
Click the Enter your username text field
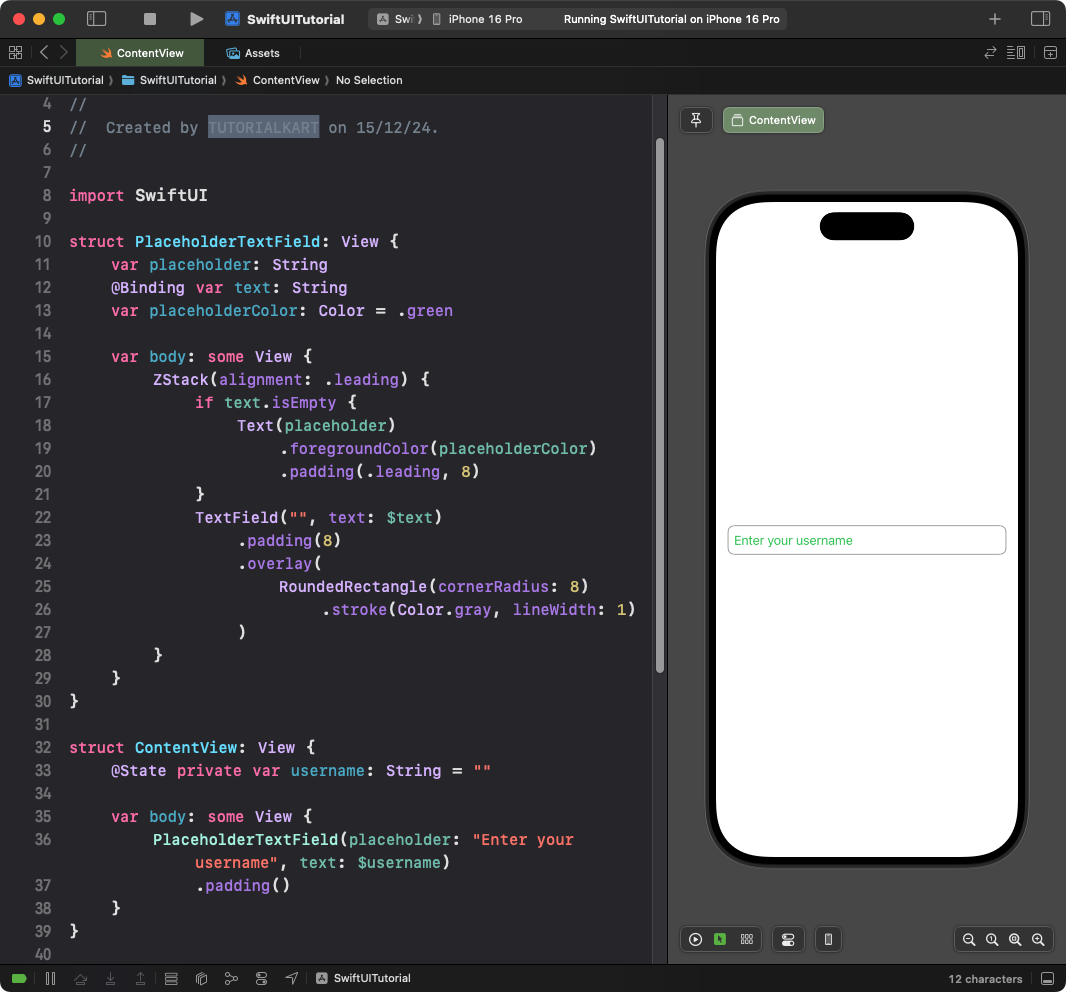866,540
